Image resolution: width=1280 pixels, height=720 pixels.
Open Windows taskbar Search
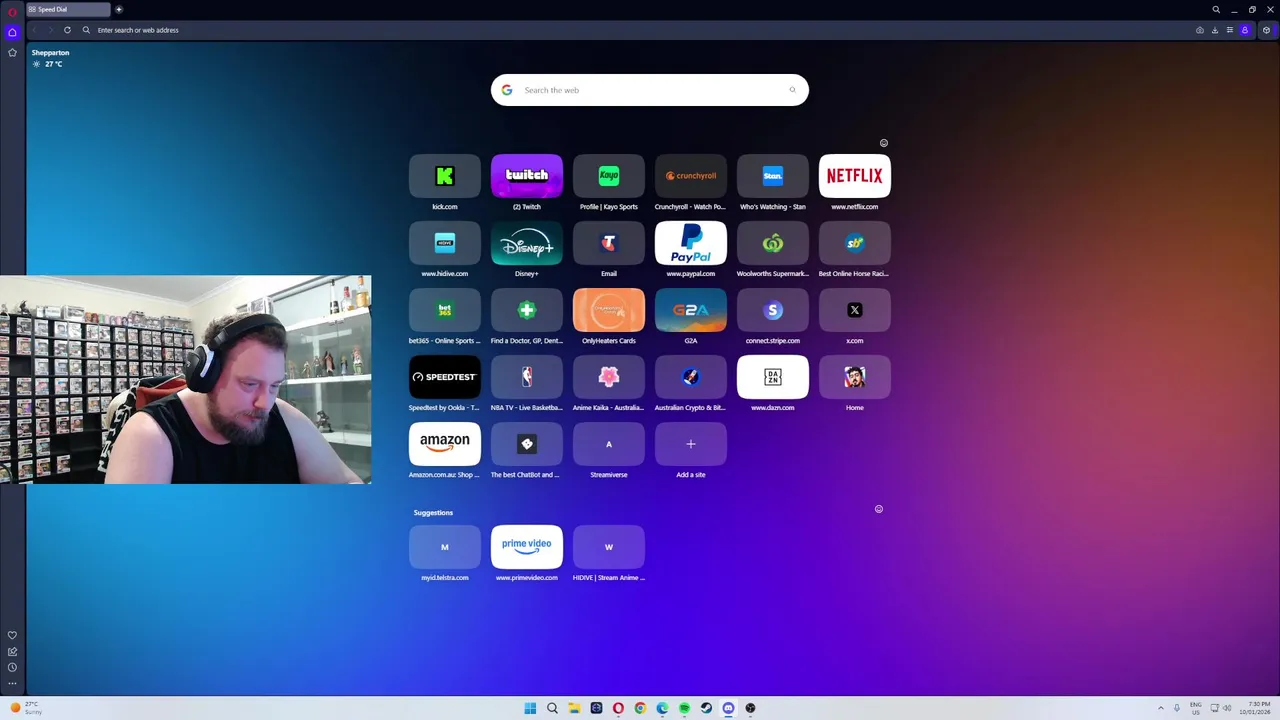552,708
